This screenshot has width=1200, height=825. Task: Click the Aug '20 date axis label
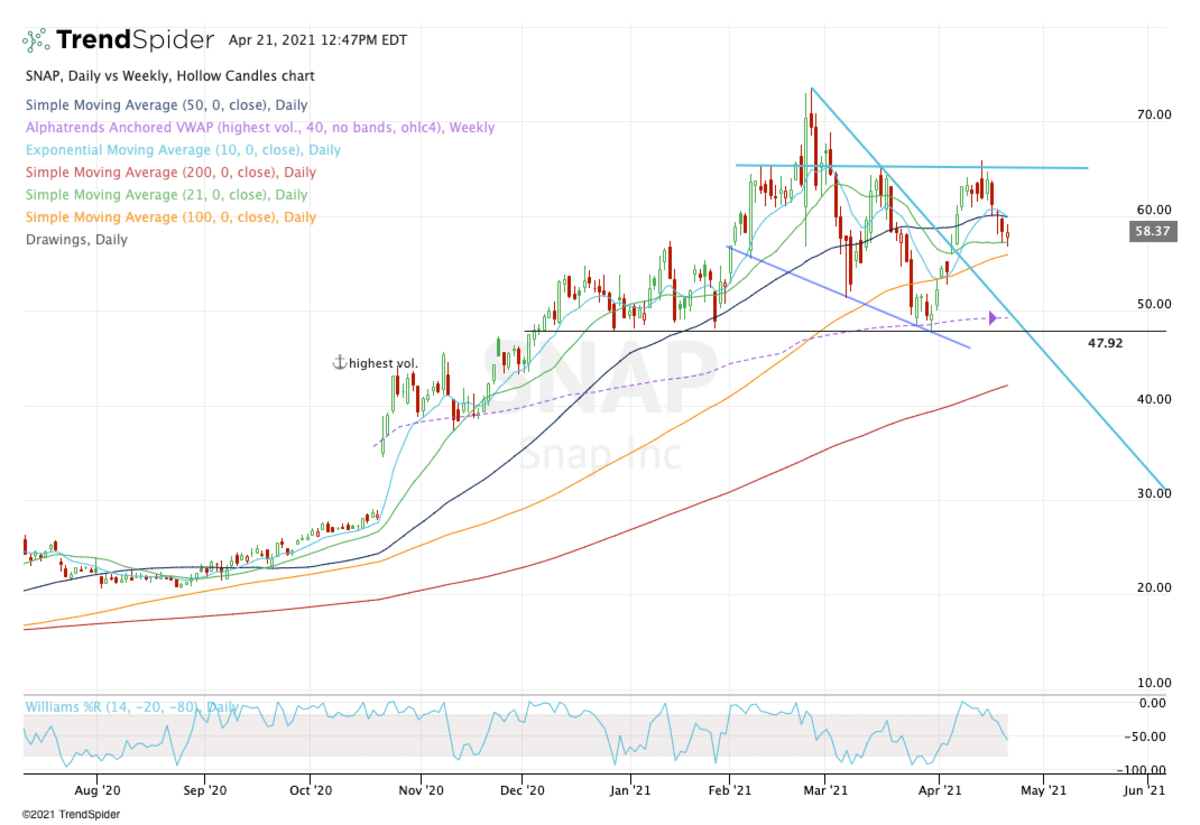click(97, 790)
